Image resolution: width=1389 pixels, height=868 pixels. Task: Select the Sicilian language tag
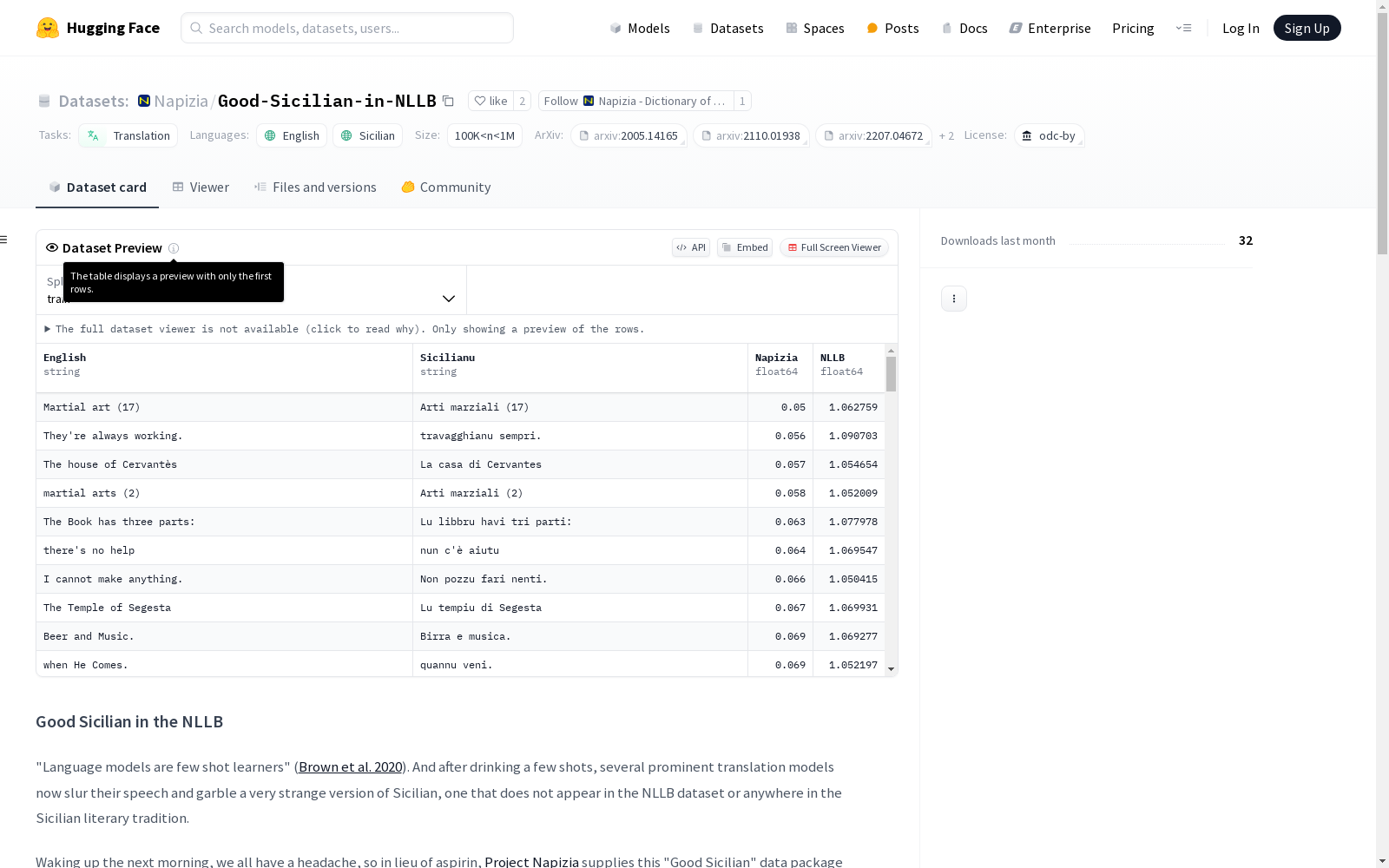pos(367,135)
